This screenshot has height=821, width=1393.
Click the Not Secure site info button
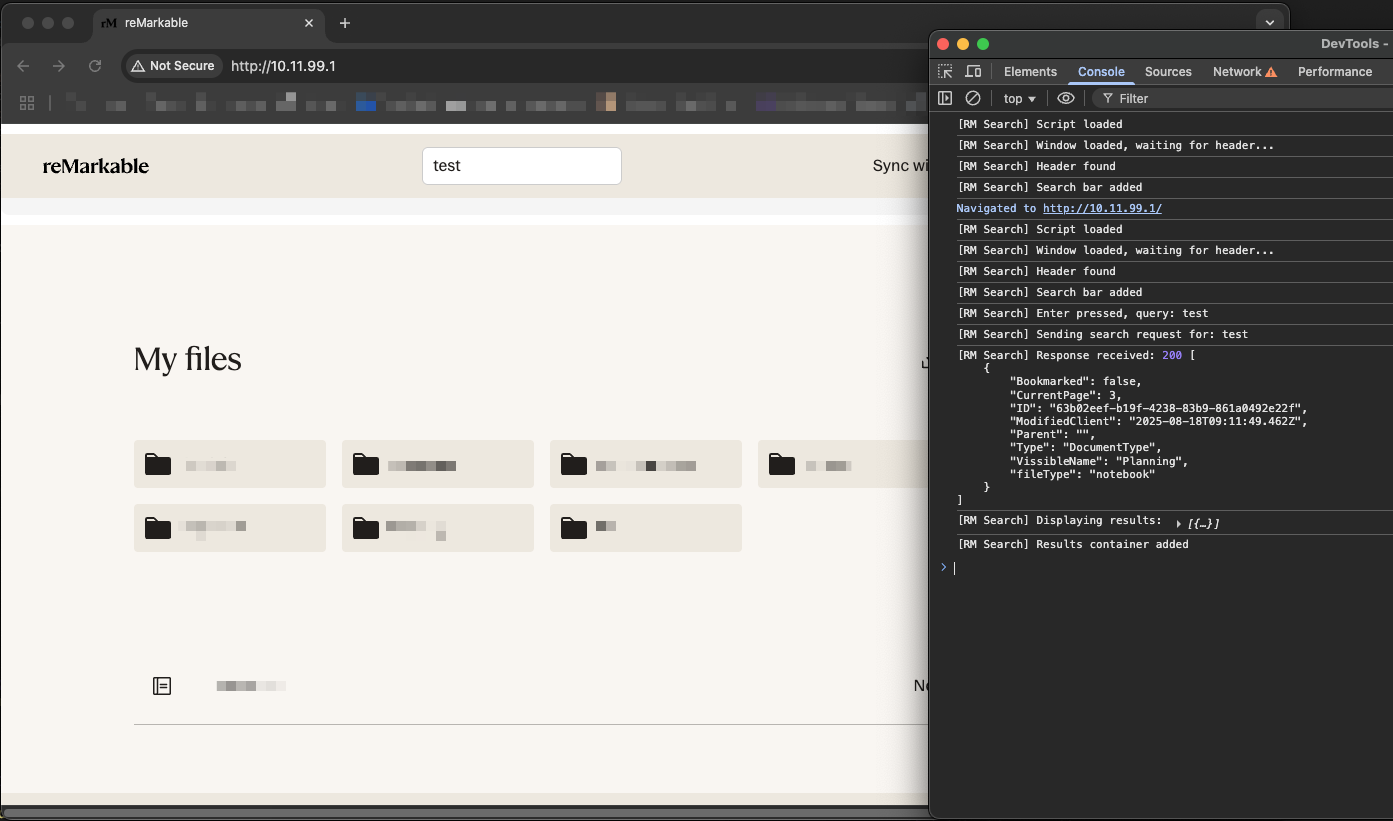point(173,66)
